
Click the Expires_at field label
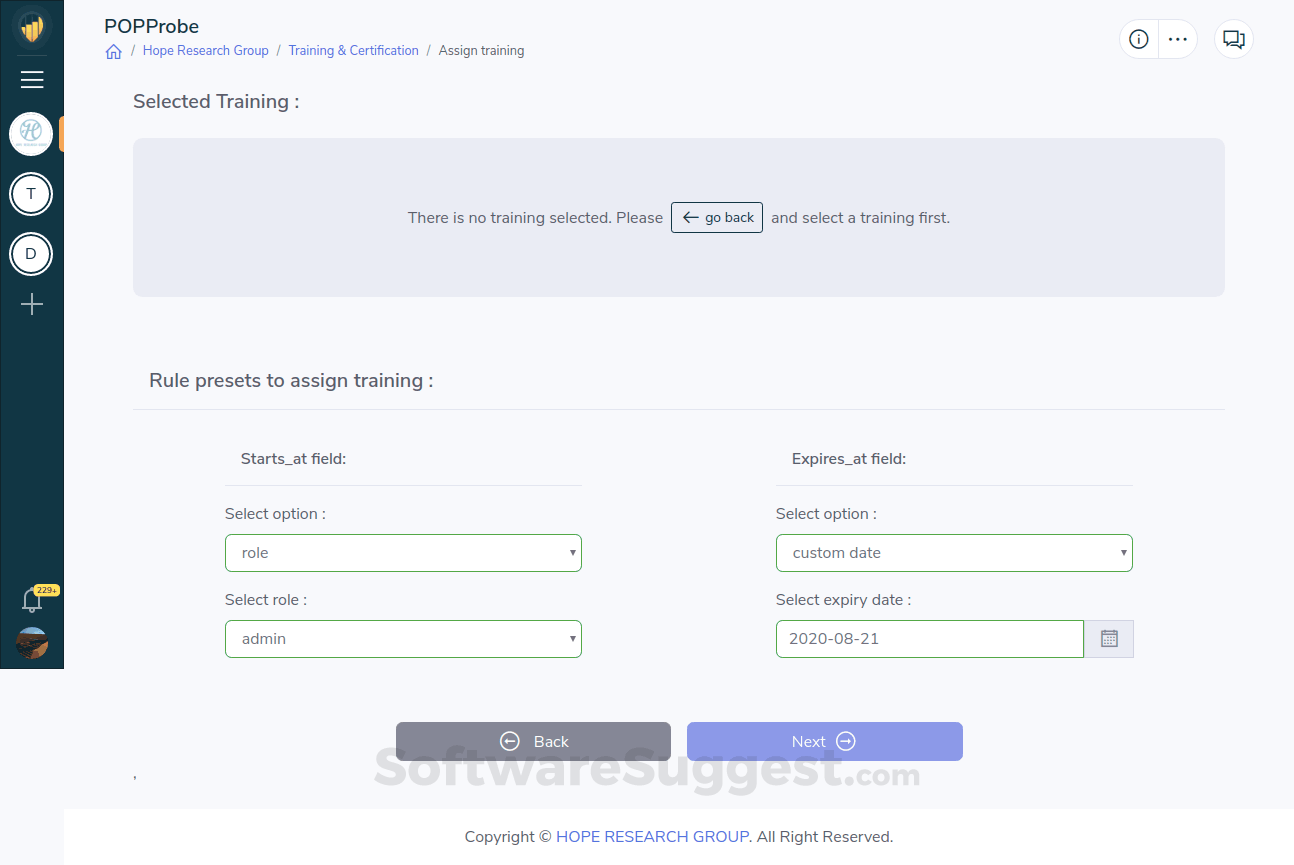coord(849,459)
